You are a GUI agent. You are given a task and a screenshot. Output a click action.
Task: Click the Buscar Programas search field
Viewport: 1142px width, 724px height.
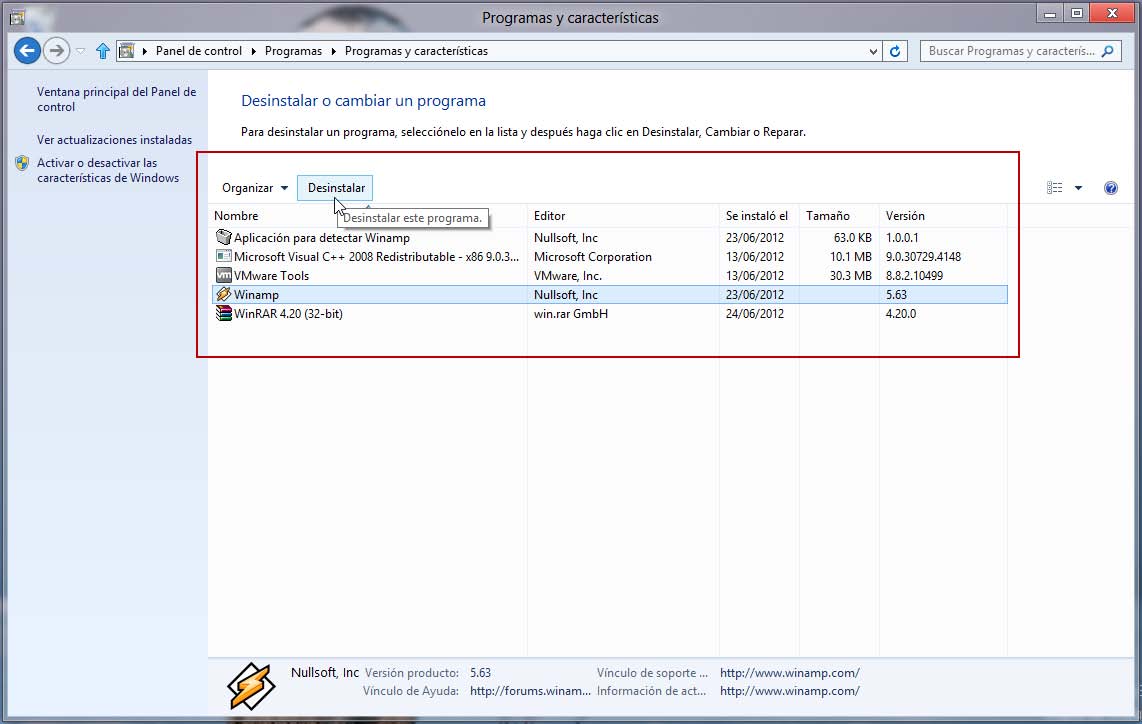1010,51
